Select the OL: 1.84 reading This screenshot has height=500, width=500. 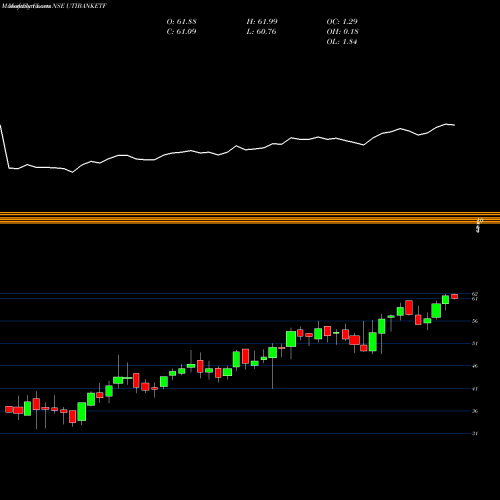(x=342, y=42)
